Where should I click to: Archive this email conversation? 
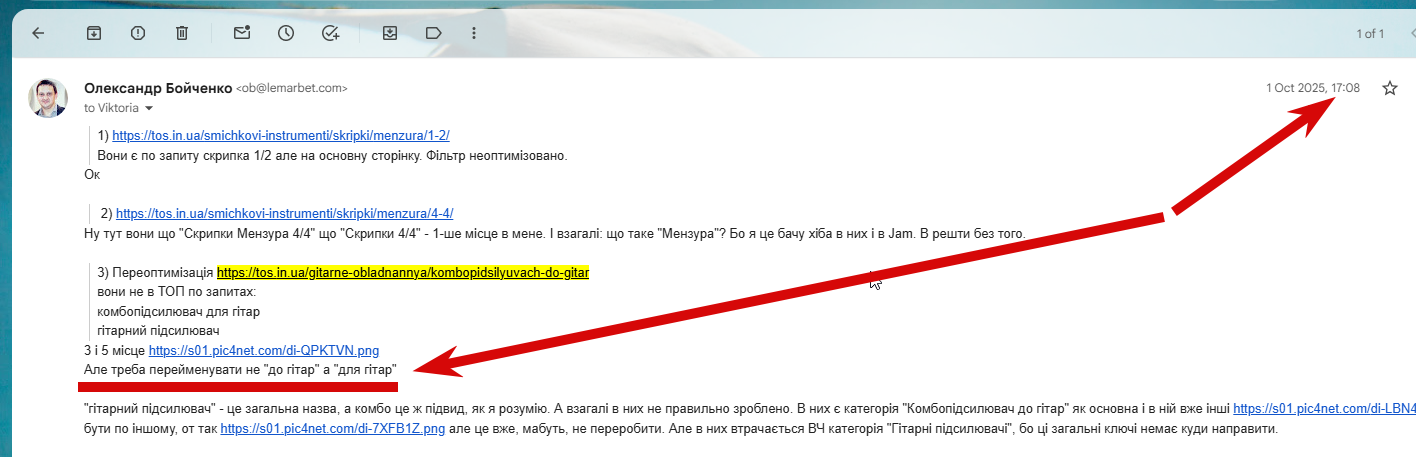tap(94, 33)
